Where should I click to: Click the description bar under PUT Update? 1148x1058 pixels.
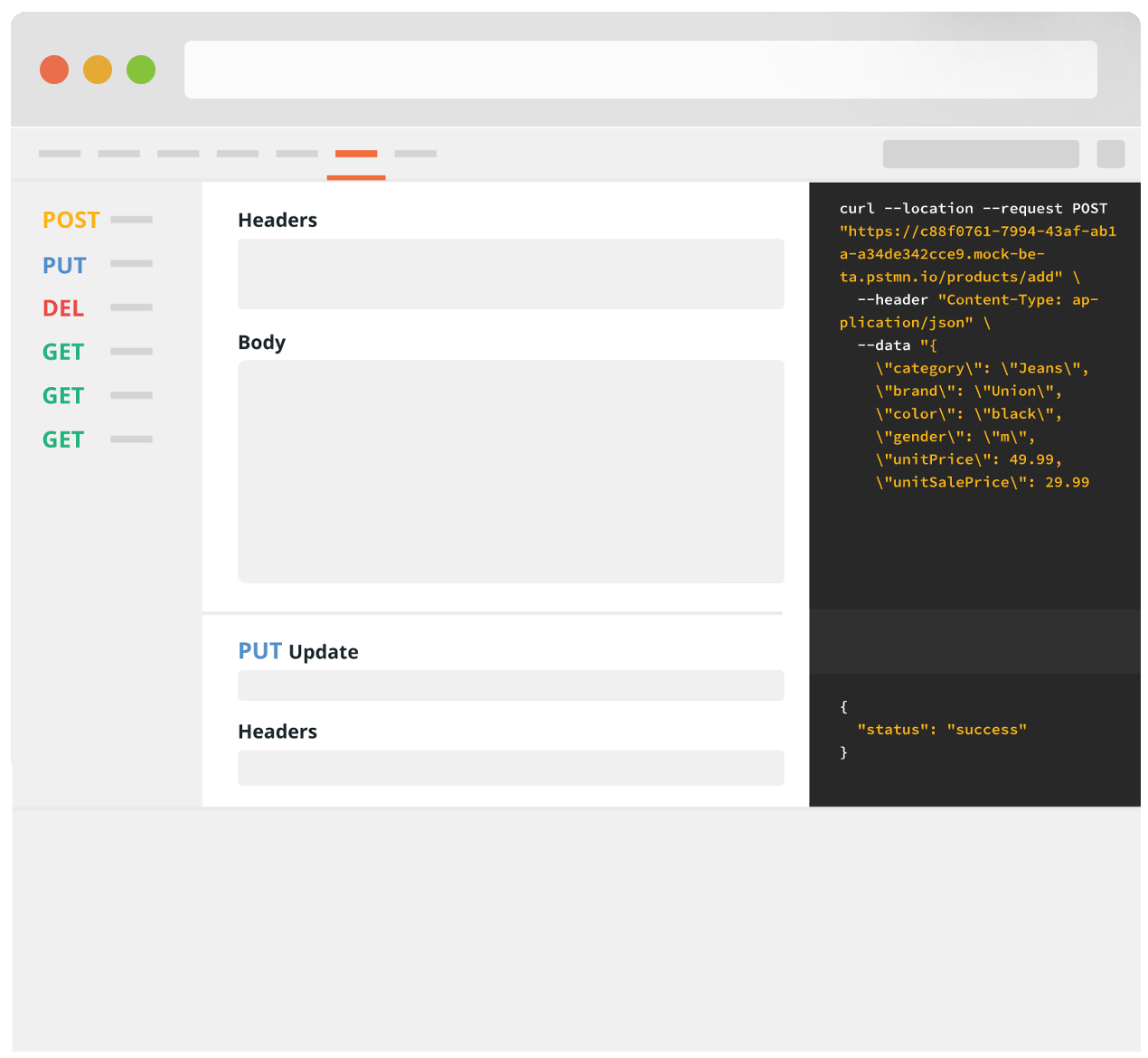[x=511, y=685]
